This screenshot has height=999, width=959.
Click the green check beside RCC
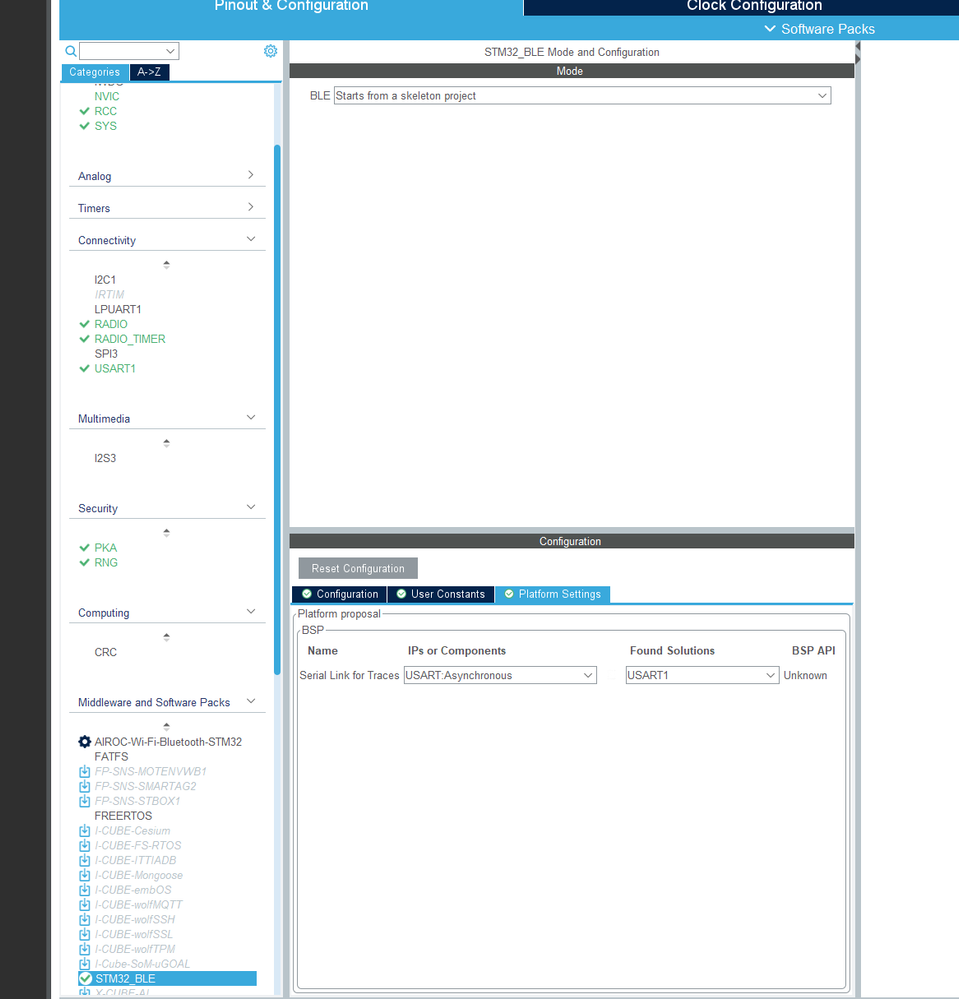[x=84, y=111]
